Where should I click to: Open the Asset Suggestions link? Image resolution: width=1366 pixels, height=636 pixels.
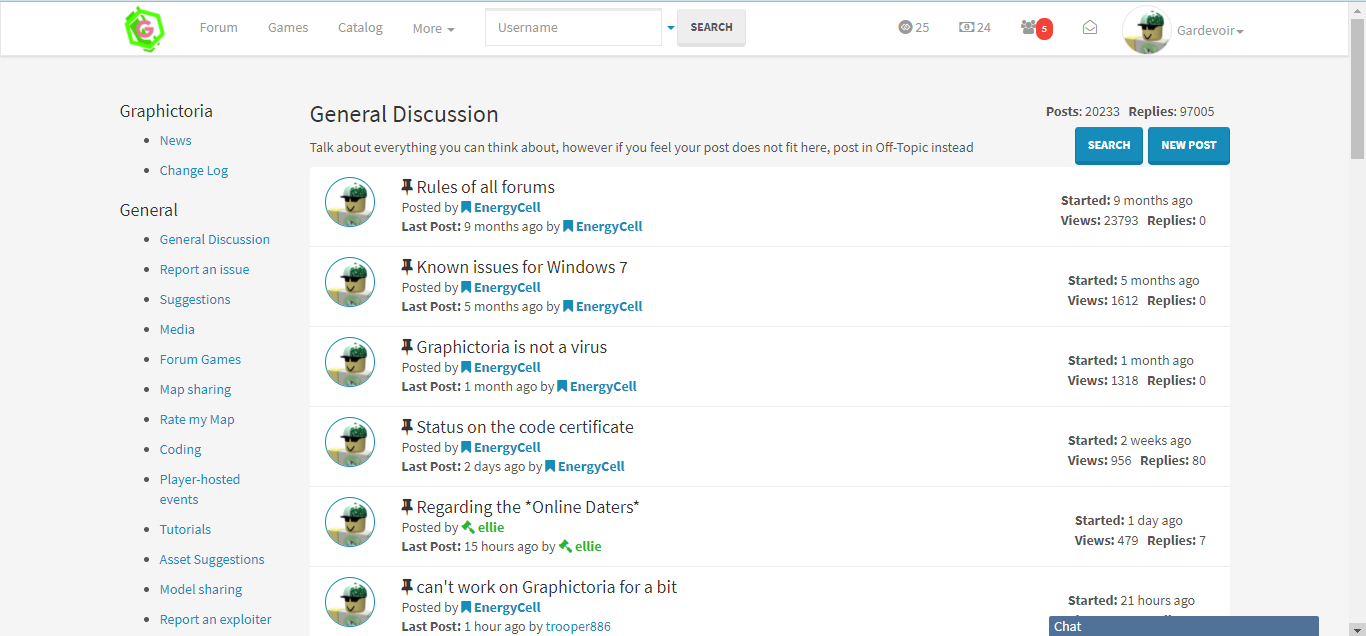(212, 560)
